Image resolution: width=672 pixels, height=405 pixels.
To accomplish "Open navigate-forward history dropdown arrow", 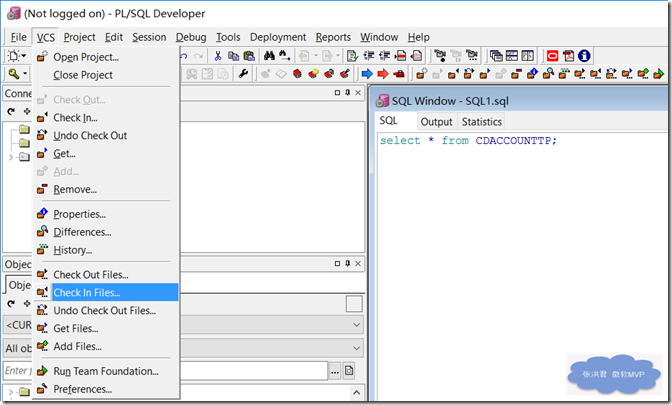I will [x=338, y=56].
